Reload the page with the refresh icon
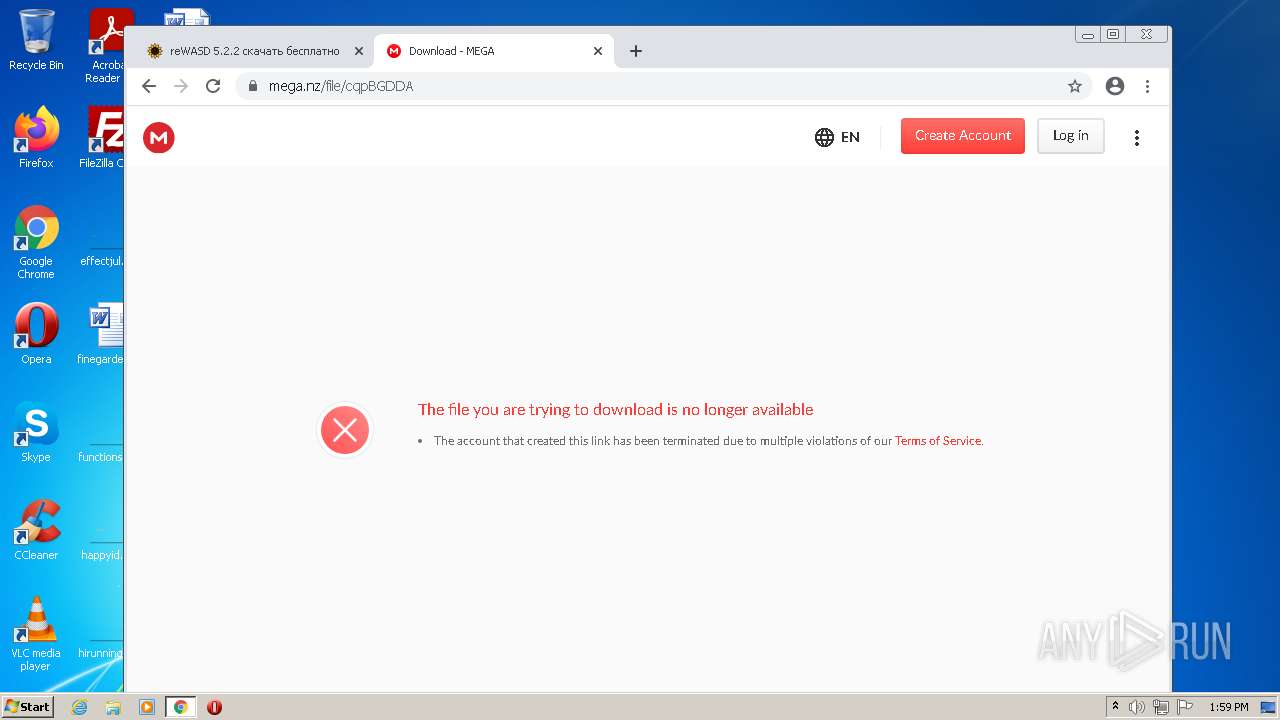Image resolution: width=1280 pixels, height=720 pixels. [x=213, y=86]
